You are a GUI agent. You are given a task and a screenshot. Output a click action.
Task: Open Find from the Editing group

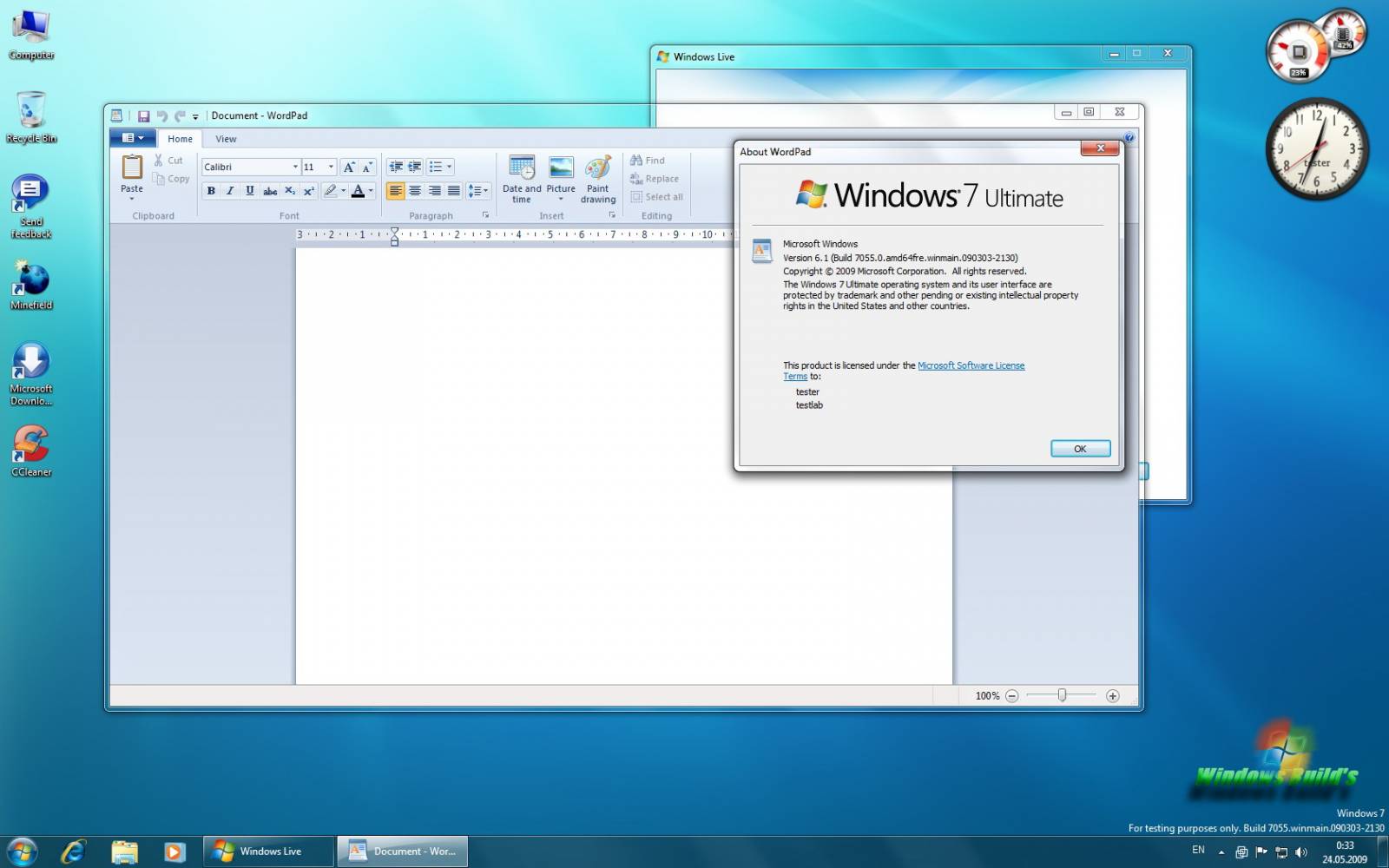pos(648,161)
